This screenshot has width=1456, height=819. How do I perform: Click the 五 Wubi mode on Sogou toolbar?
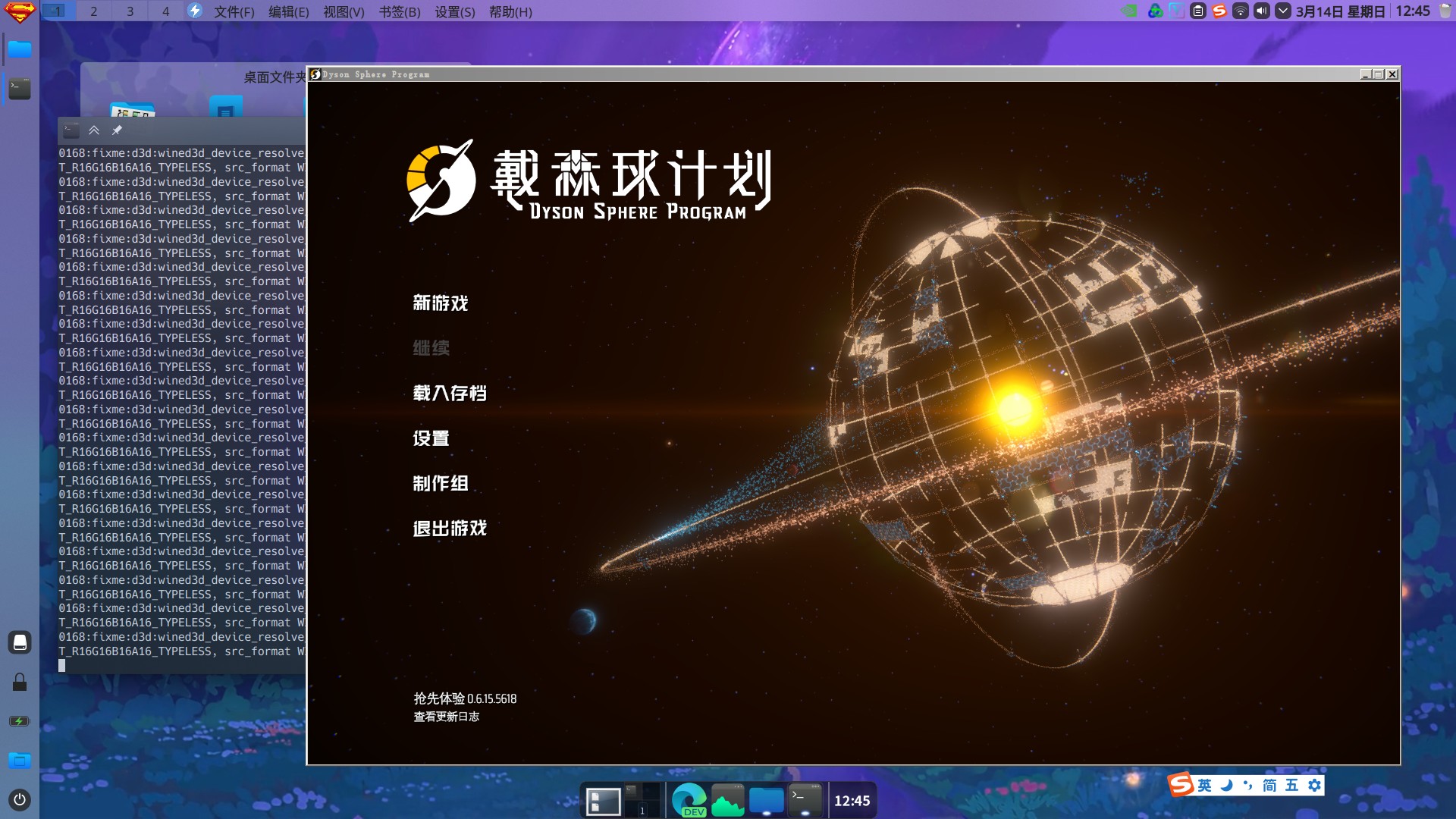click(1292, 786)
